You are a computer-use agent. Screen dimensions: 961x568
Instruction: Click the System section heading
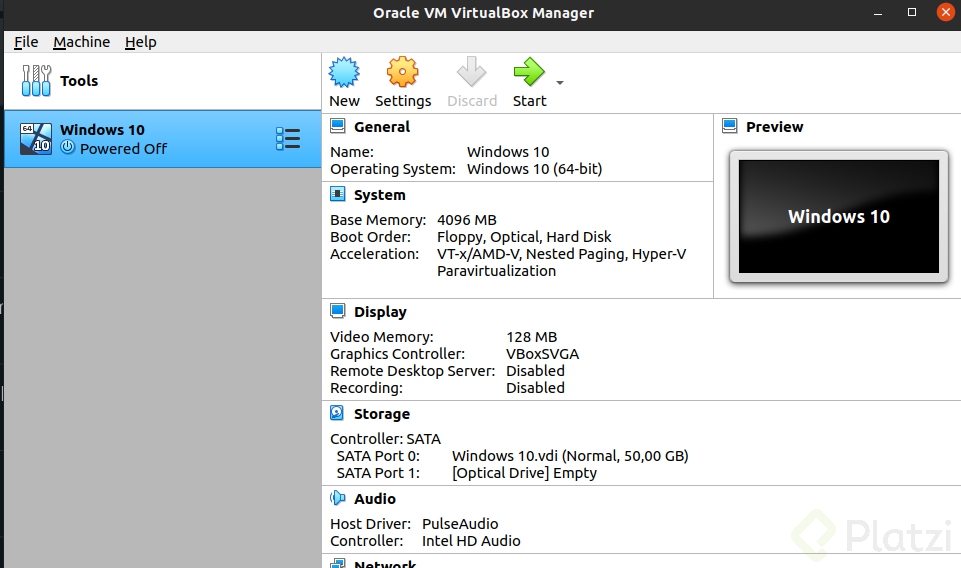[379, 195]
